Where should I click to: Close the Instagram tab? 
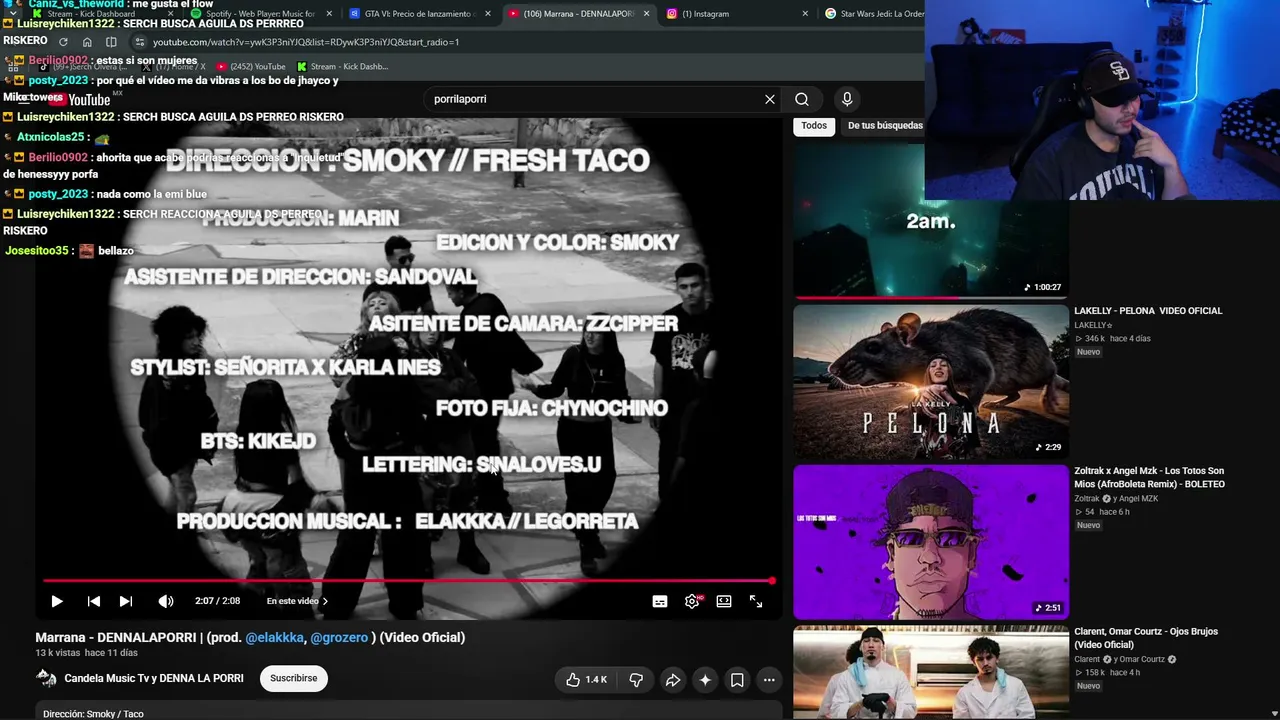tap(804, 14)
